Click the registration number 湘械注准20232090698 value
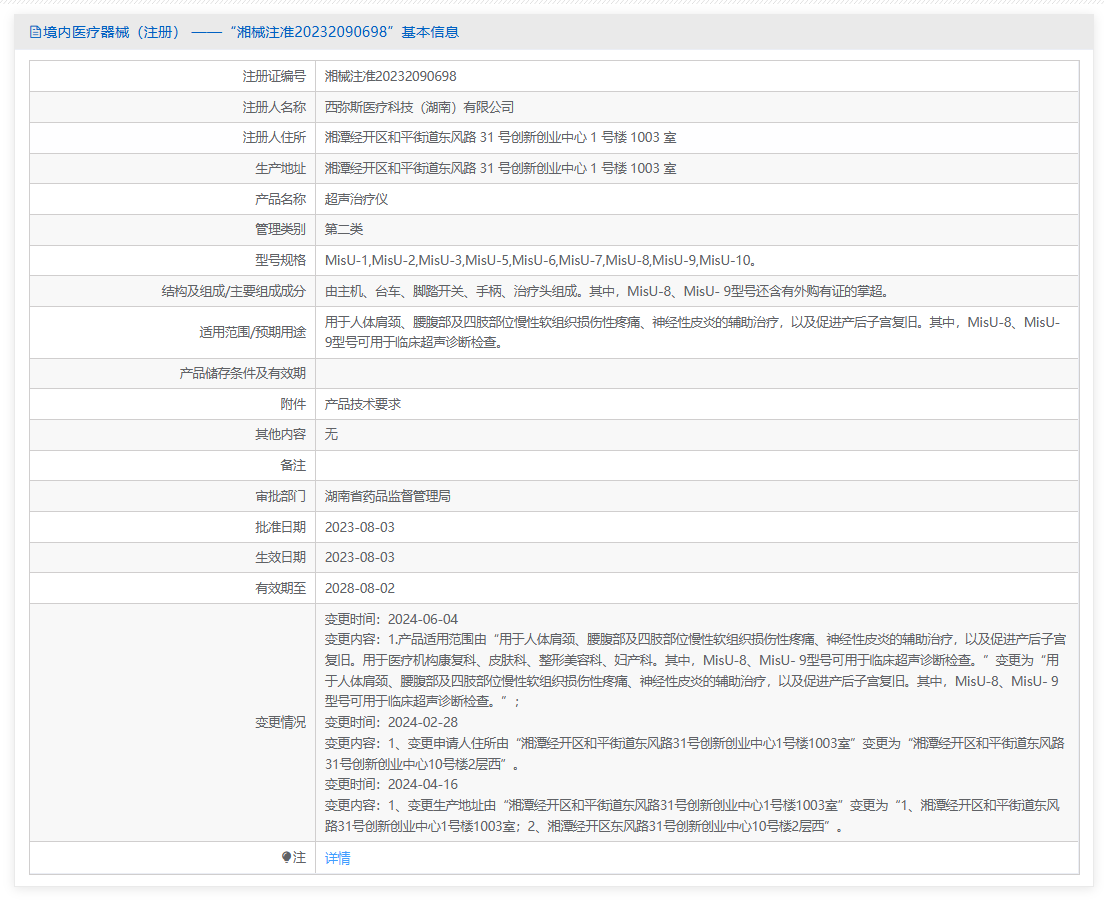The image size is (1104, 902). click(390, 76)
